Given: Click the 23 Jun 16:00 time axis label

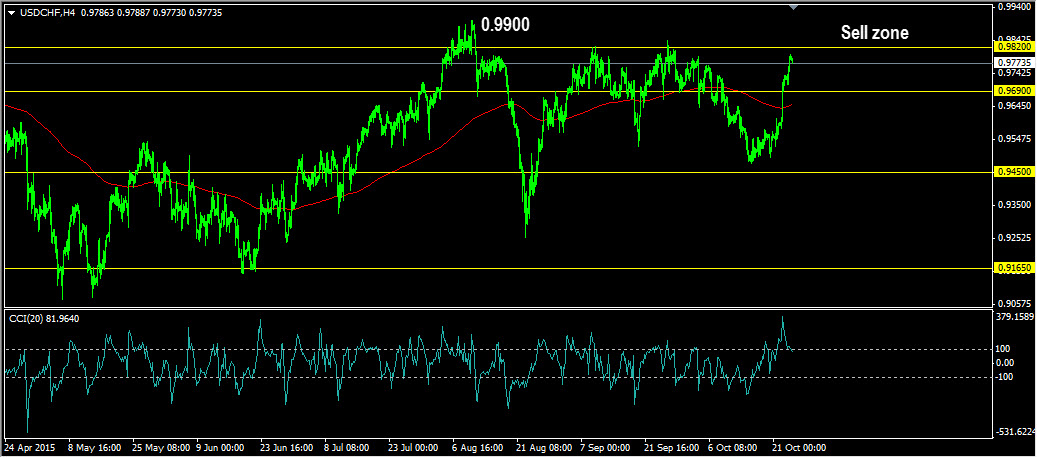Looking at the screenshot, I should (285, 447).
